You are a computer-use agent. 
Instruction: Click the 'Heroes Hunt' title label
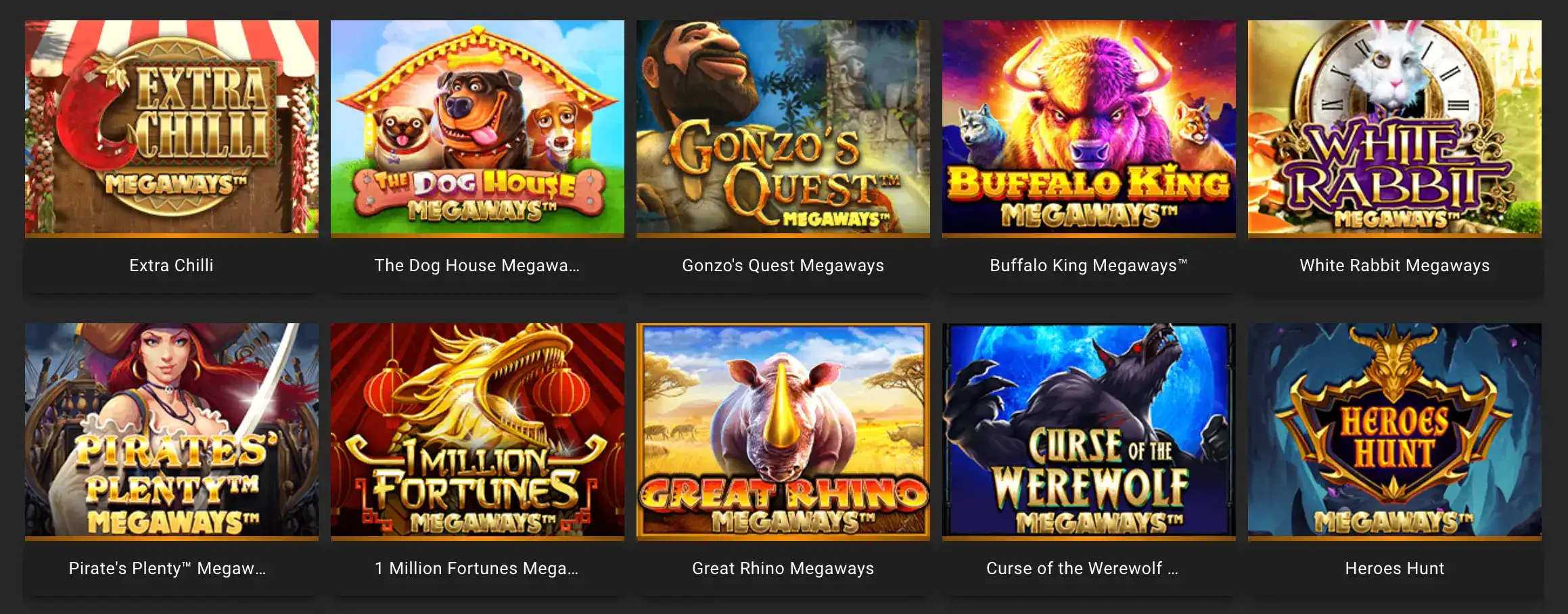tap(1395, 568)
